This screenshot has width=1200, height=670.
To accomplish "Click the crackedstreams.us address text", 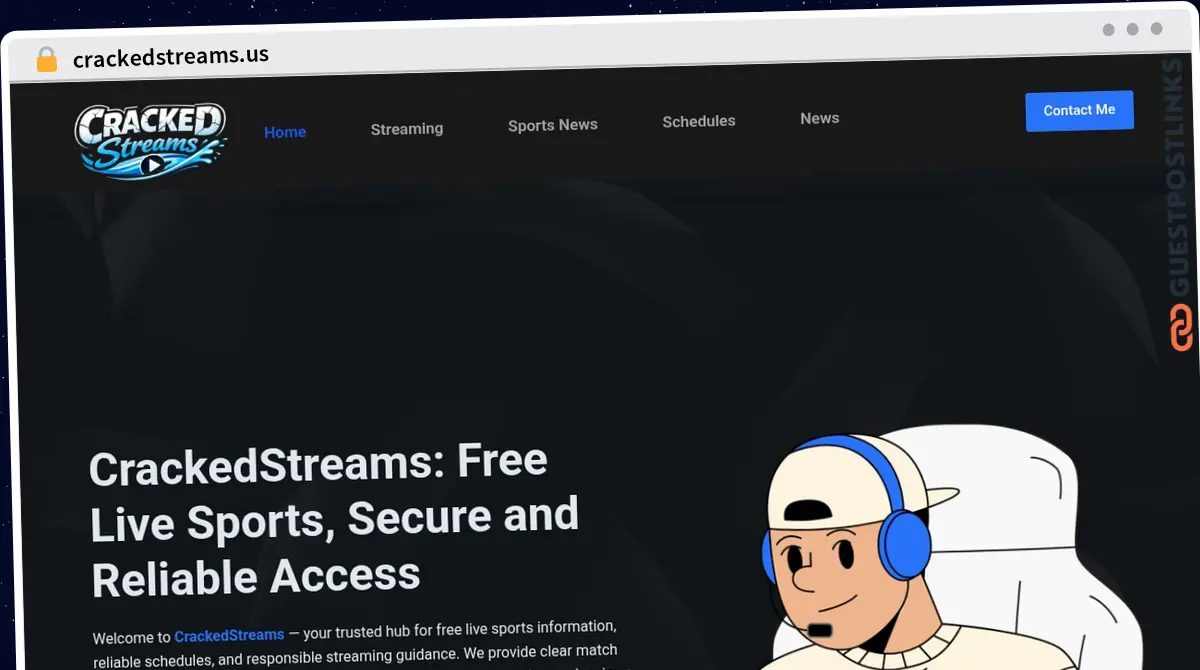I will tap(171, 57).
